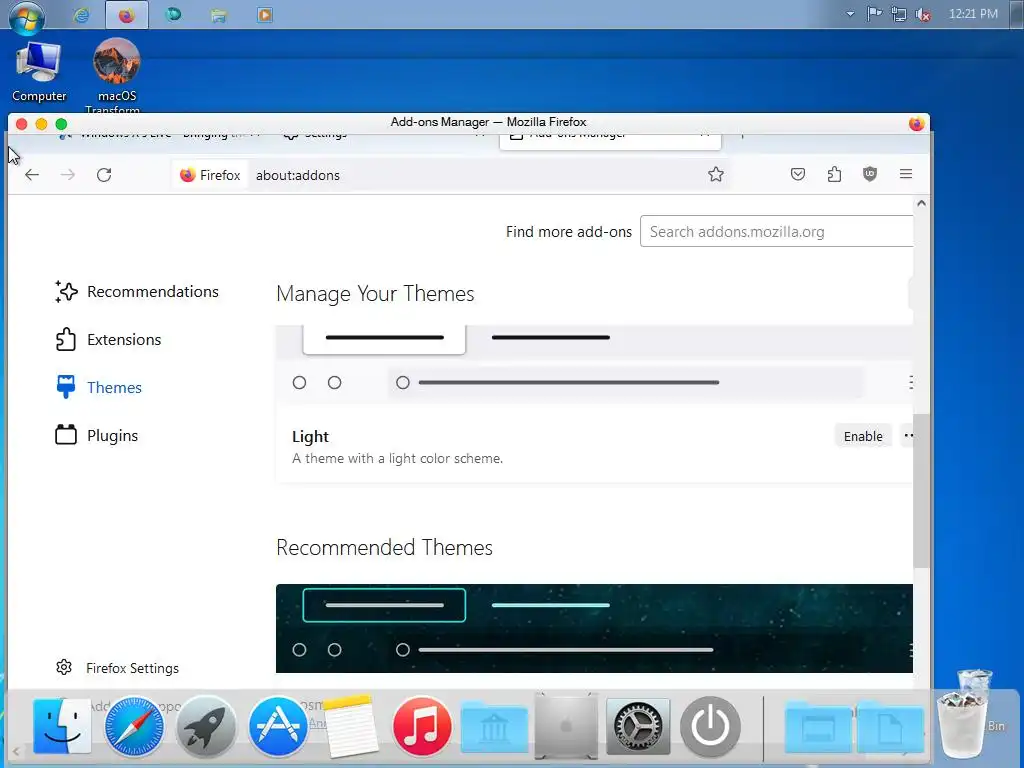The width and height of the screenshot is (1024, 768).
Task: Open iTunes music dock icon
Action: coord(422,726)
